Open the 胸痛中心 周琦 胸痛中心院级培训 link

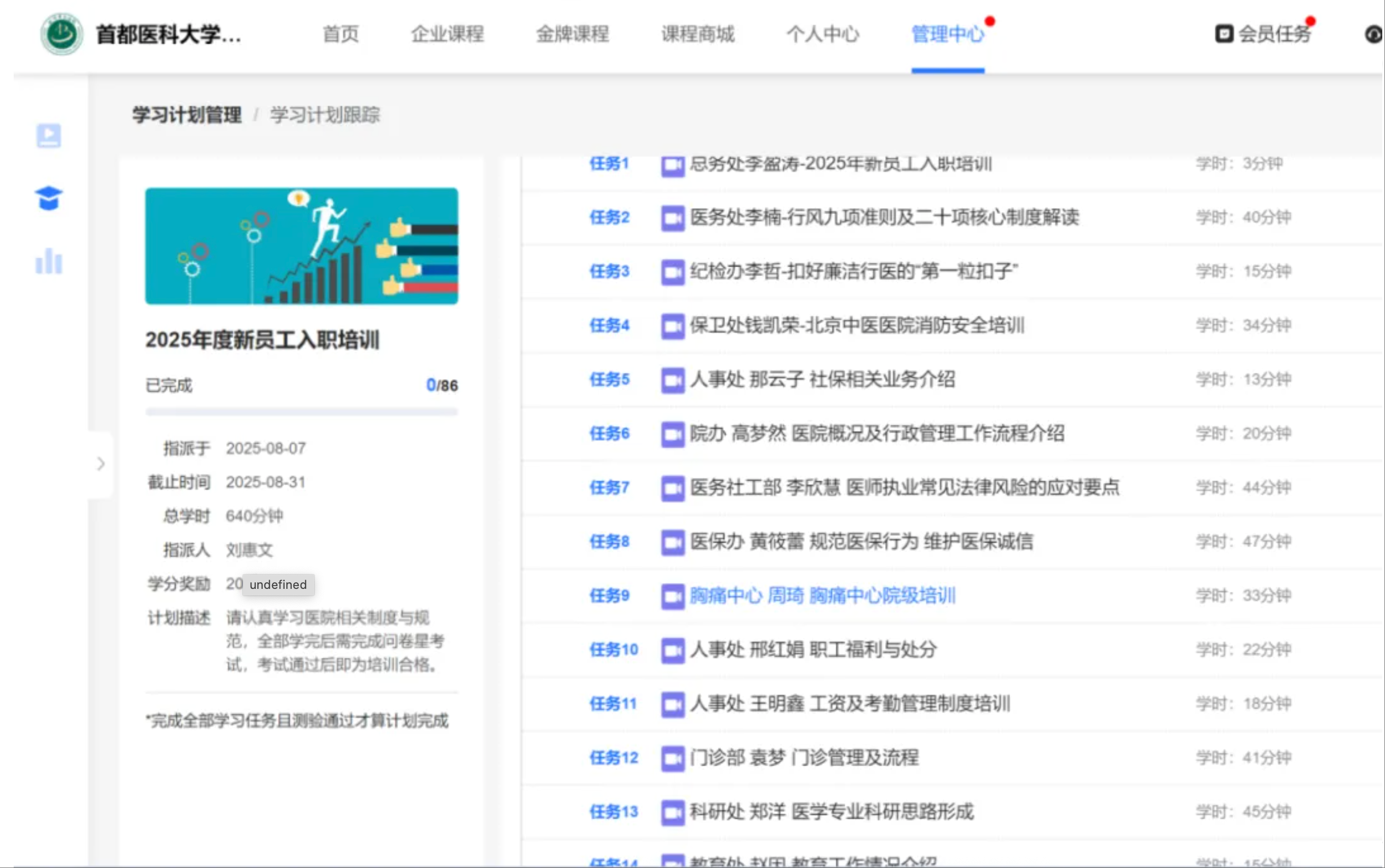[x=822, y=596]
